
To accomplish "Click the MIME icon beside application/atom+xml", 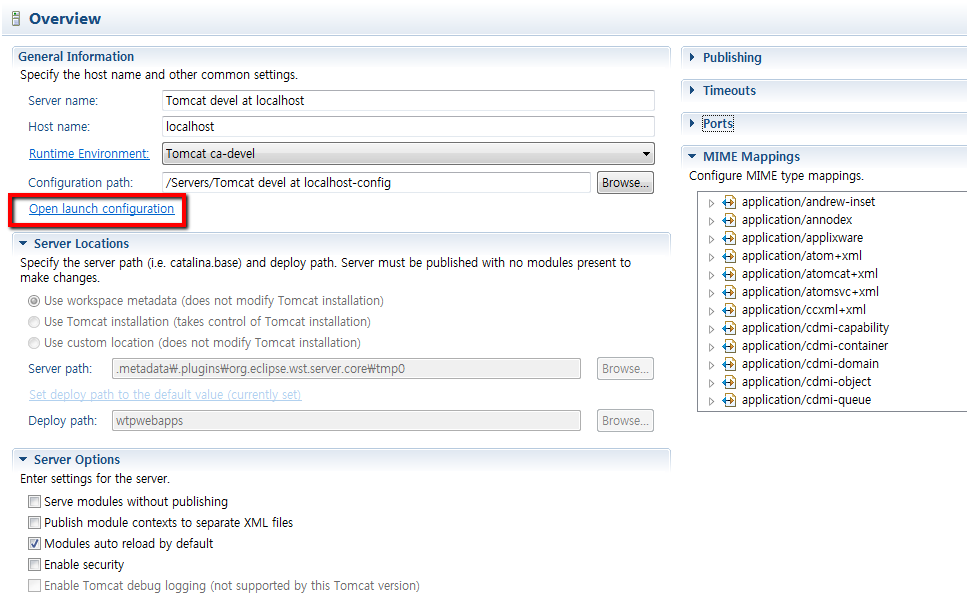I will pos(729,256).
